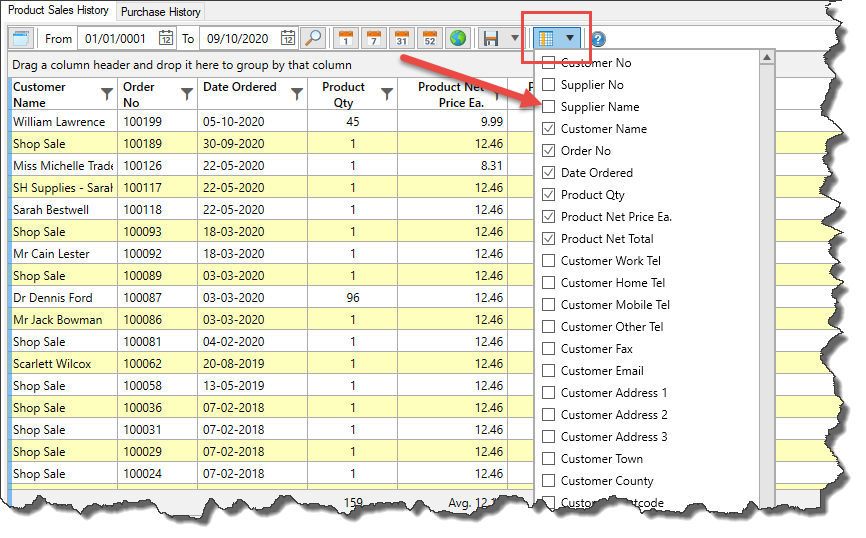Select the 7 day range icon

coord(373,39)
